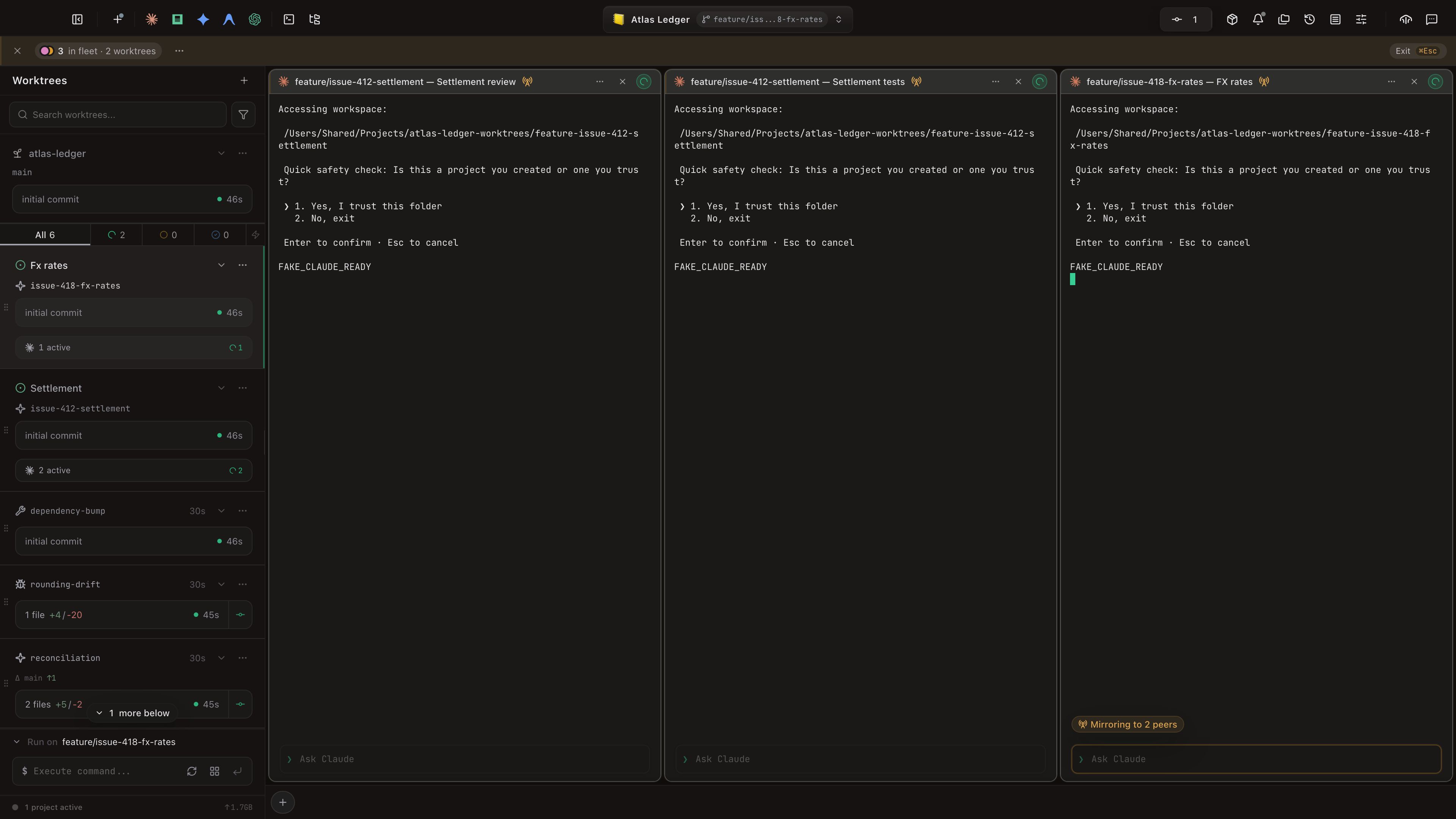Click reconciliation commit icon beside 45s

240,704
